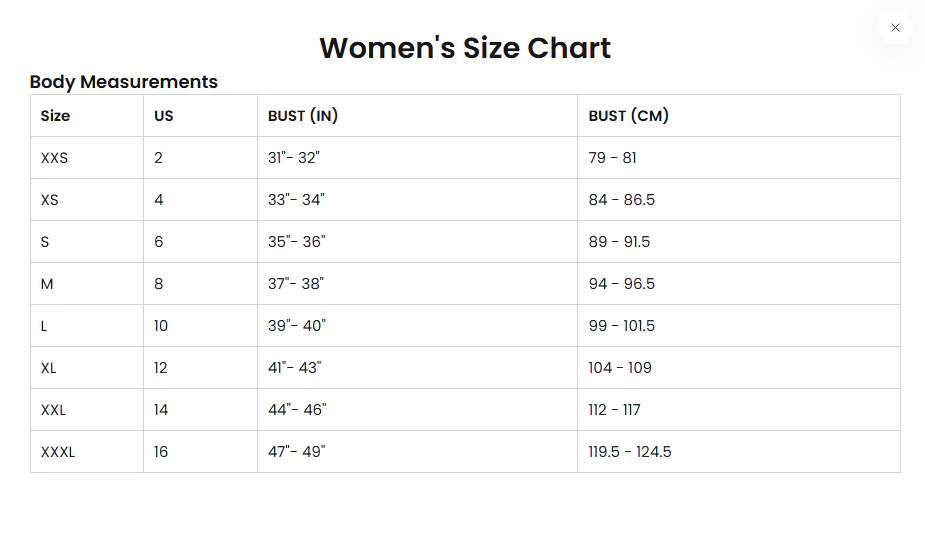The image size is (925, 560).
Task: Select the M size cell
Action: [47, 284]
